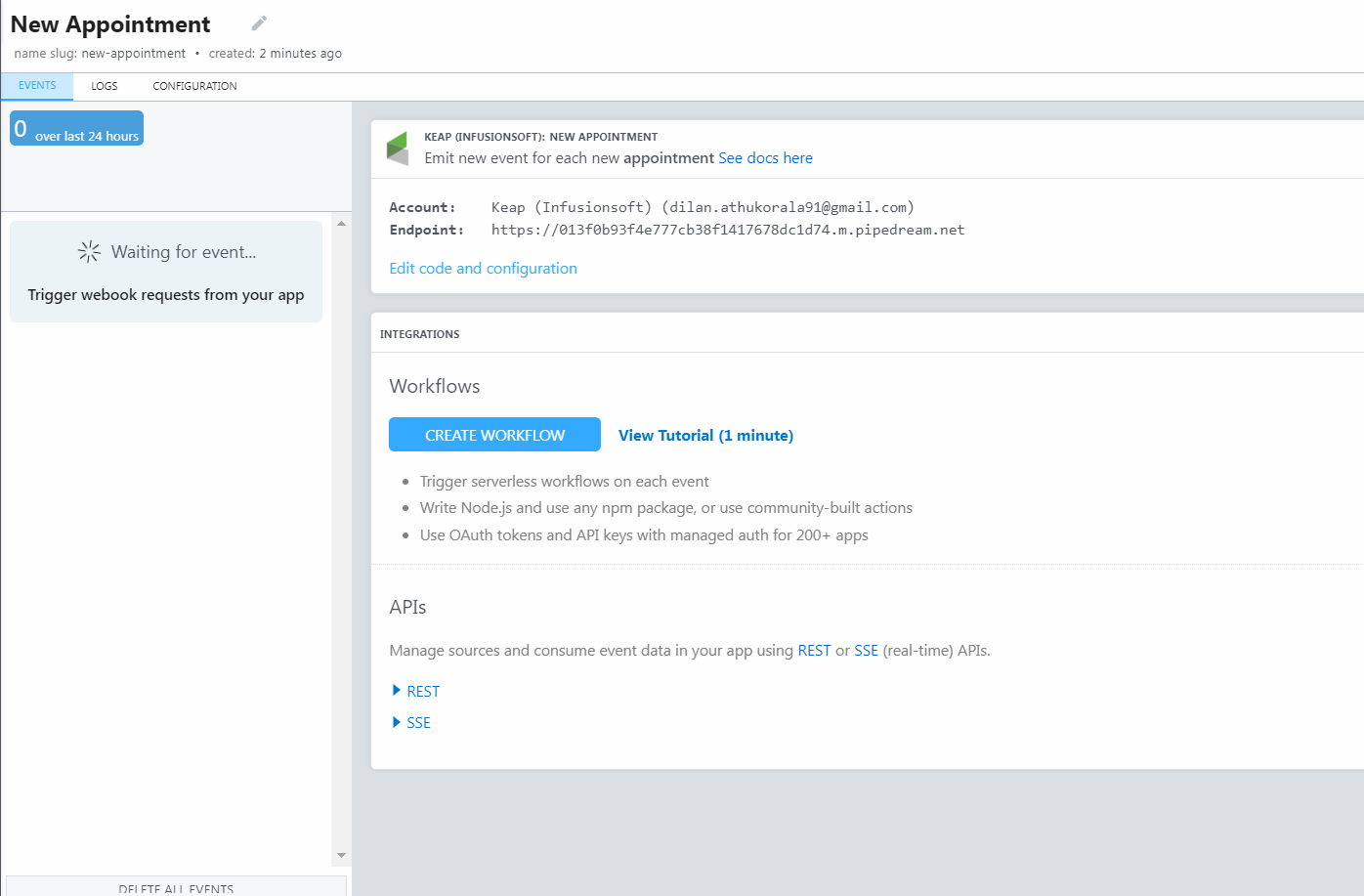
Task: Click the INTEGRATIONS section header
Action: pos(419,334)
